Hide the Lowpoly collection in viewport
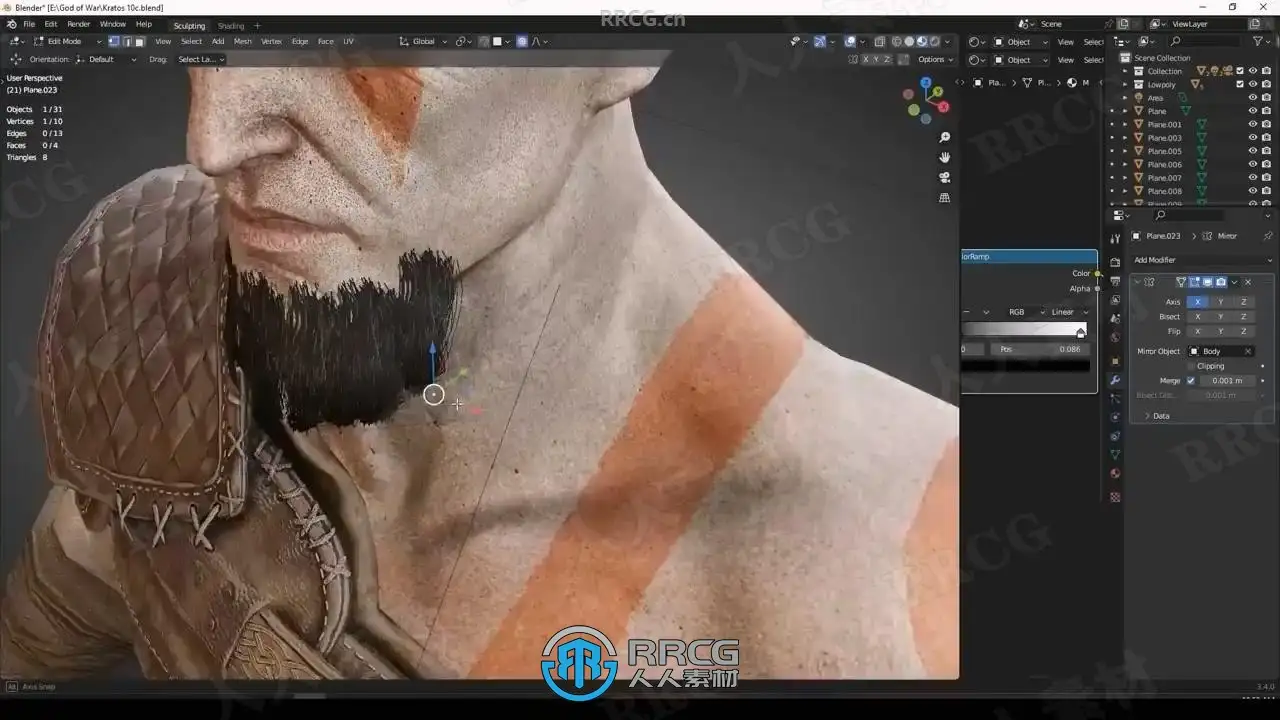 tap(1253, 85)
